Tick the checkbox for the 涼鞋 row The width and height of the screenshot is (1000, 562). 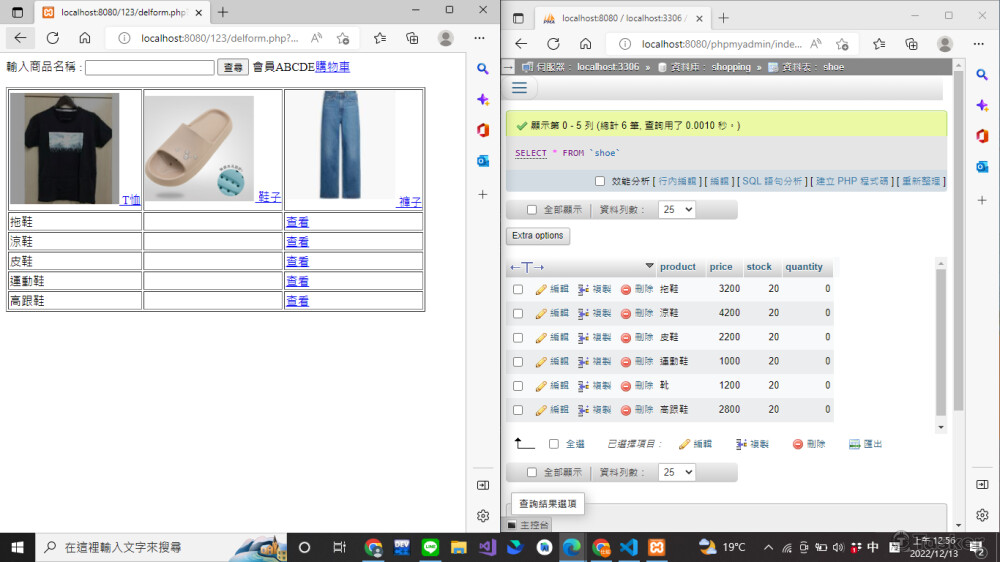(518, 313)
